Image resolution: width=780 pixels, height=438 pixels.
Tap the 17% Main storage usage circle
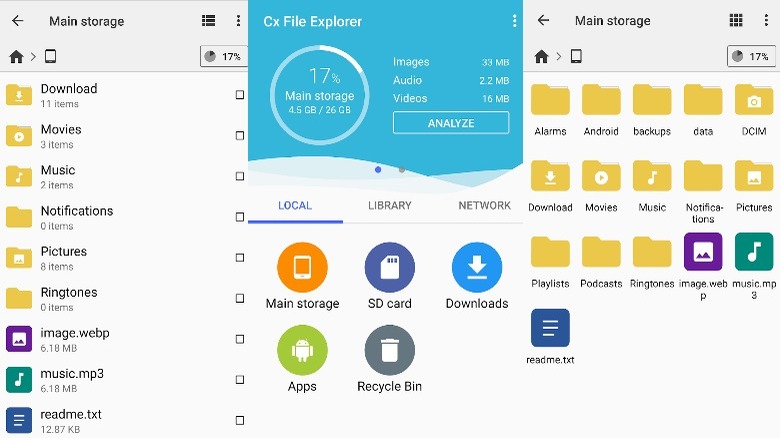coord(319,95)
